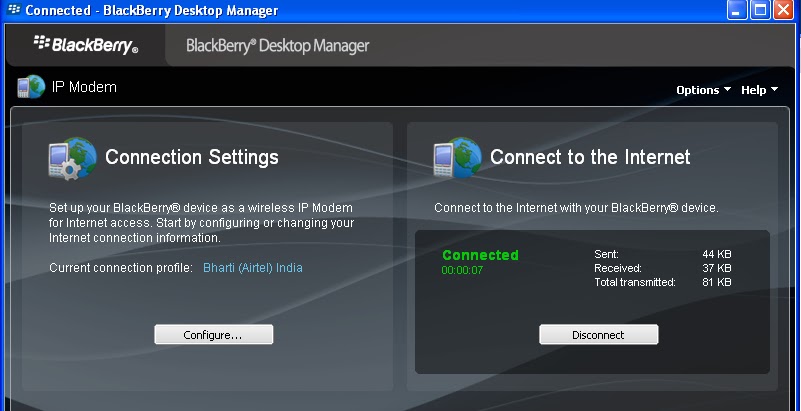The image size is (801, 411).
Task: Click the Total transmitted: label
Action: 635,282
